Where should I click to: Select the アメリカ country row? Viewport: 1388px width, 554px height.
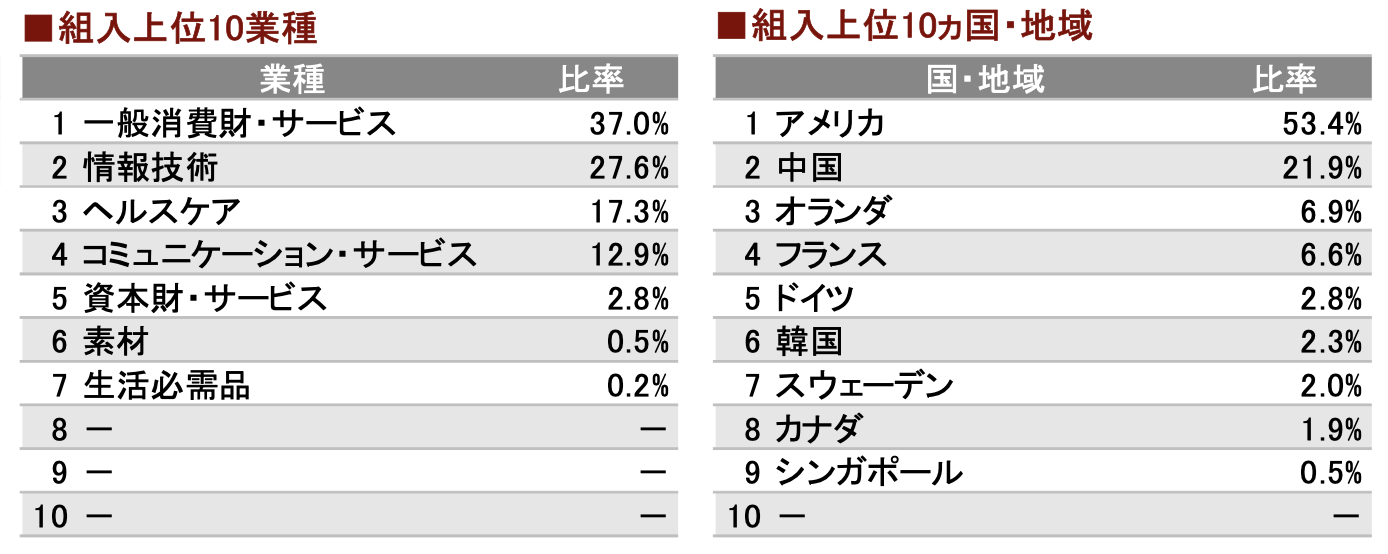pos(1040,123)
